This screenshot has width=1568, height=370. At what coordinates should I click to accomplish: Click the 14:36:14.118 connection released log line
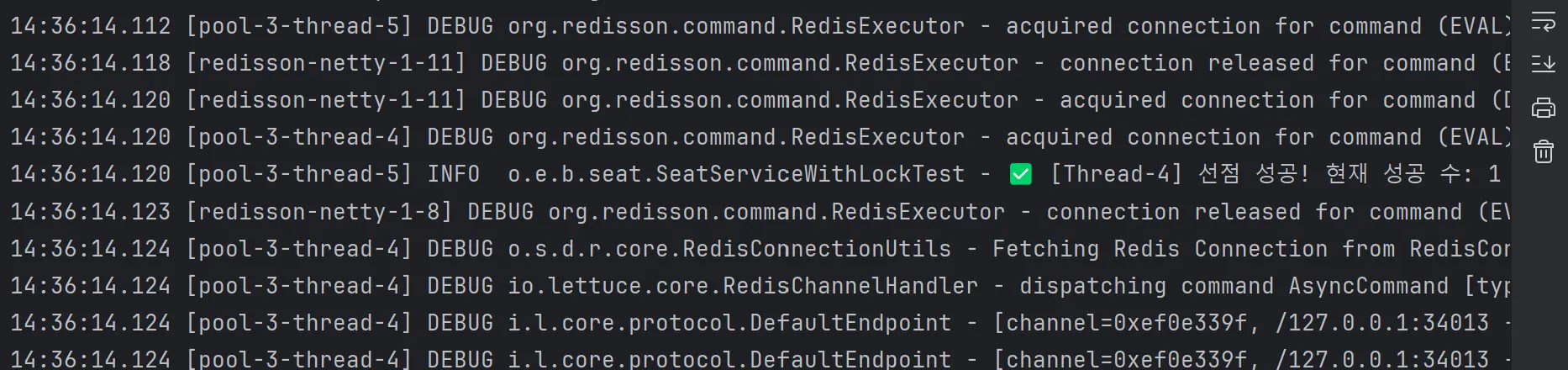(760, 63)
